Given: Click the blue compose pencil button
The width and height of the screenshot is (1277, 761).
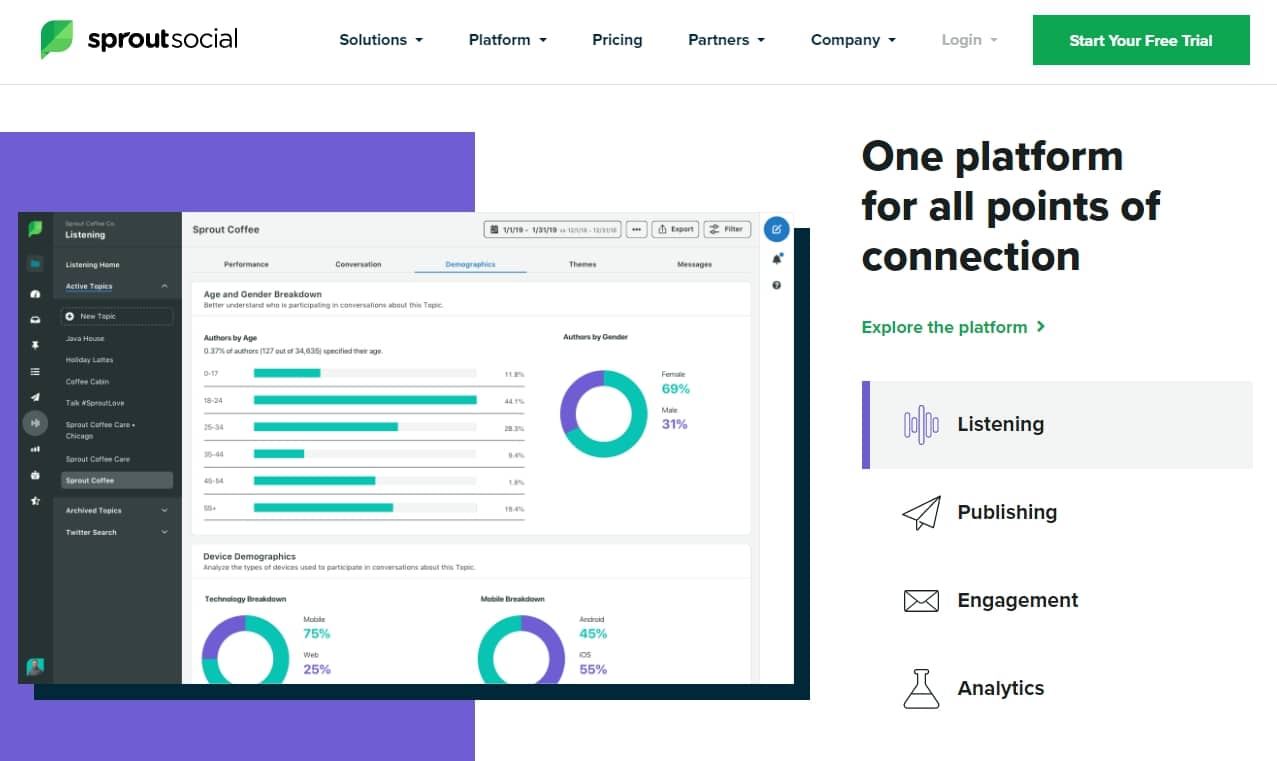Looking at the screenshot, I should coord(776,229).
